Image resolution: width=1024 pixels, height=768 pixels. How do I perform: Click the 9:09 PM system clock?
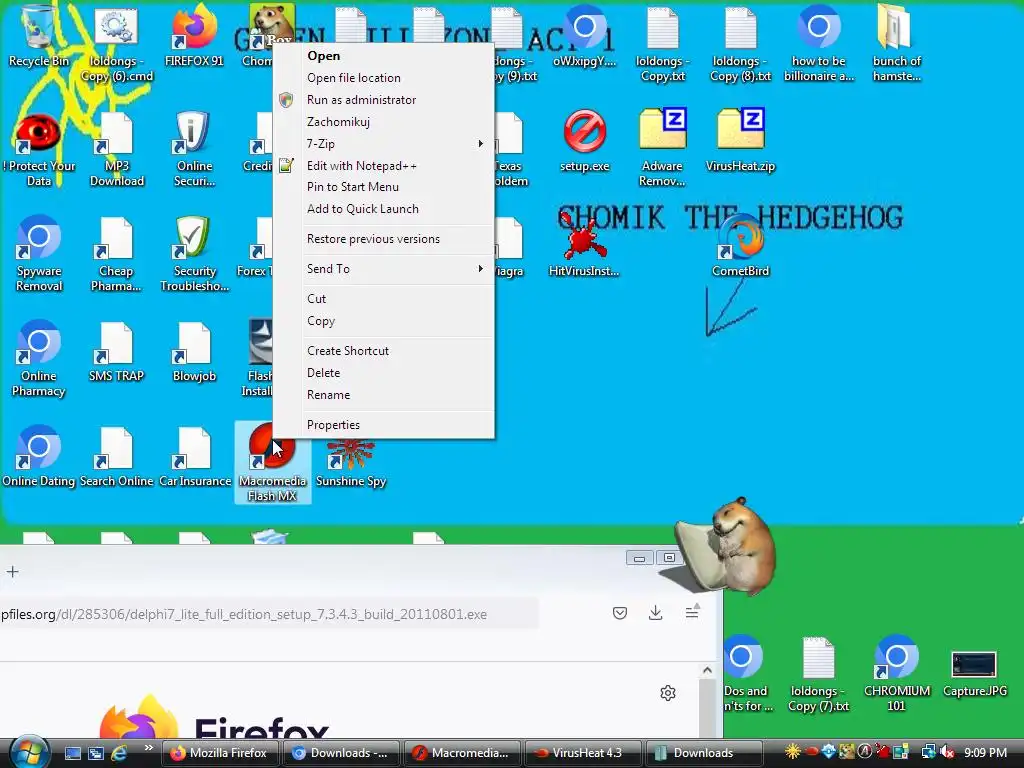coord(986,753)
